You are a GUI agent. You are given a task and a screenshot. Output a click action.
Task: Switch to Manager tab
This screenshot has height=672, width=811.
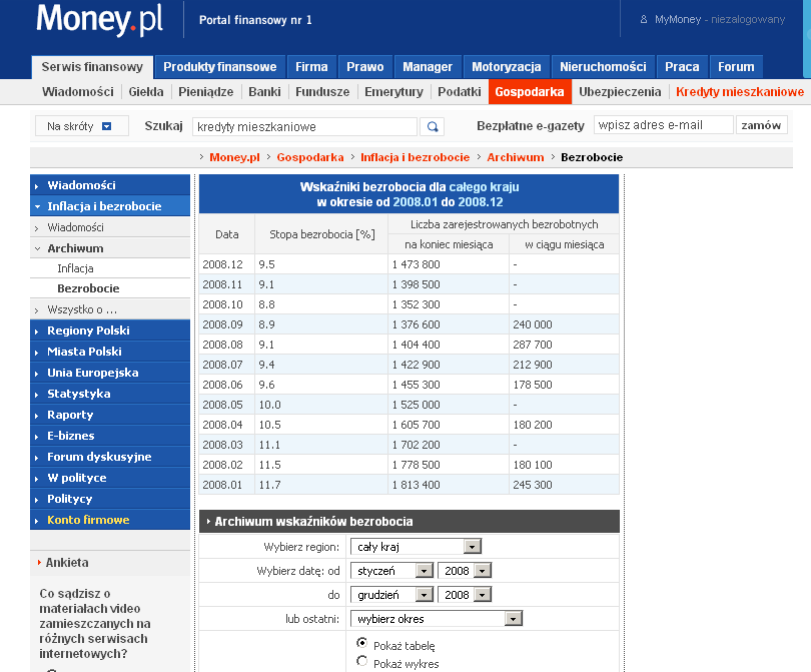pos(427,67)
